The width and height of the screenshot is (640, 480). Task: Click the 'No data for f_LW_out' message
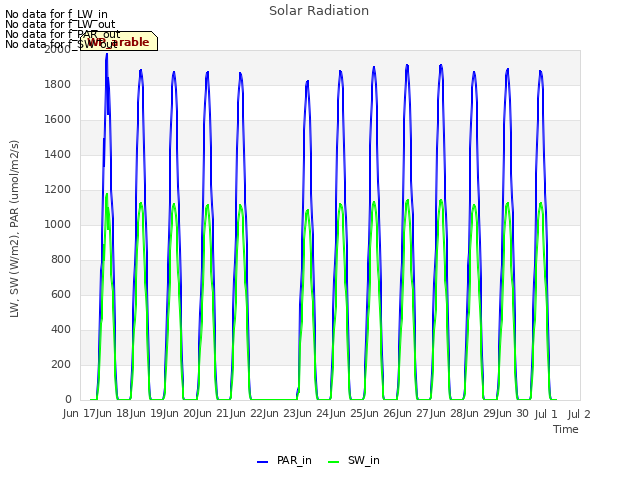[60, 24]
